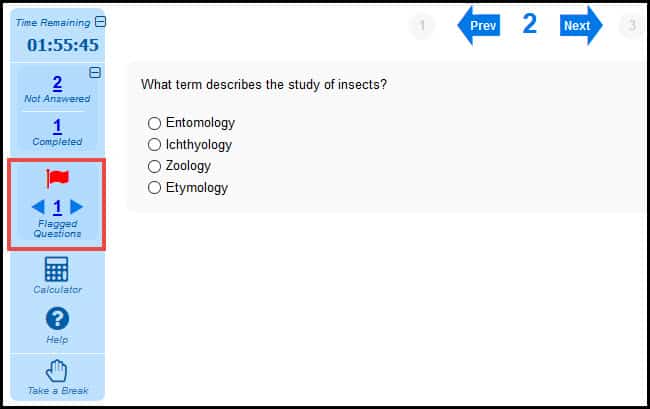Choose the Zoology radio button

click(154, 166)
